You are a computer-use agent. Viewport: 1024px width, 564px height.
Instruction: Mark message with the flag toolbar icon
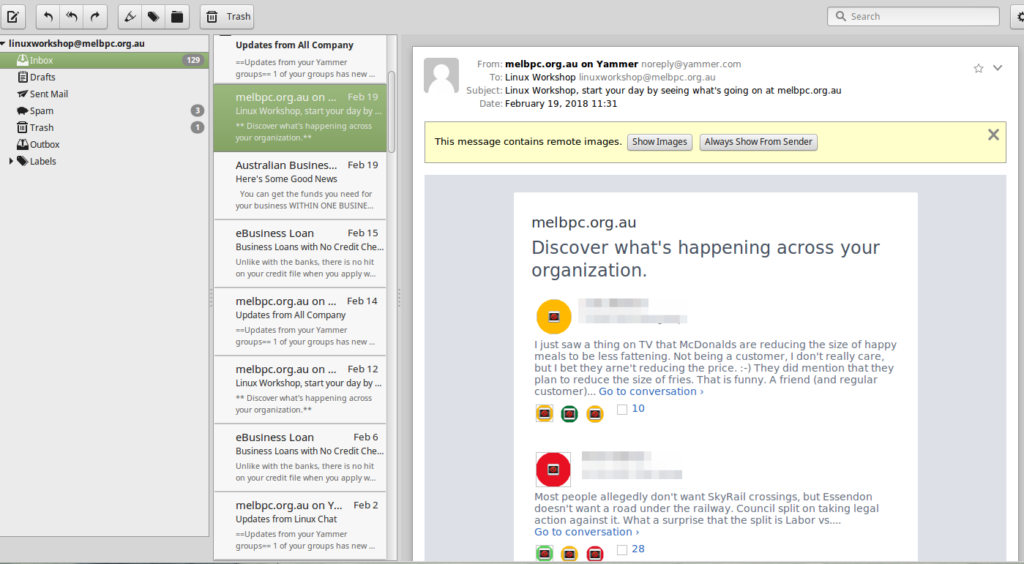pyautogui.click(x=130, y=16)
